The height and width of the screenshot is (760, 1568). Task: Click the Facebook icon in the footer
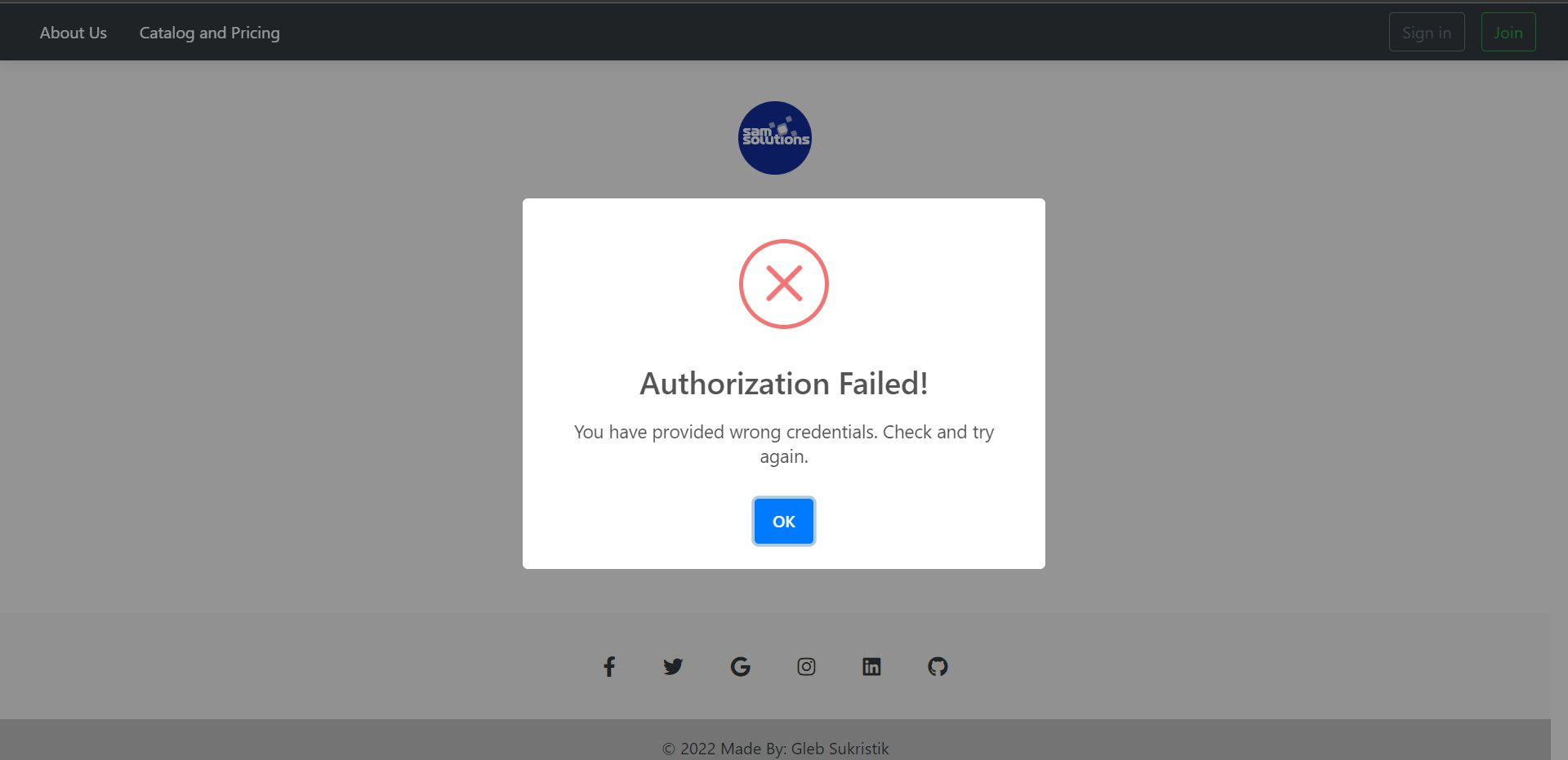pos(609,666)
